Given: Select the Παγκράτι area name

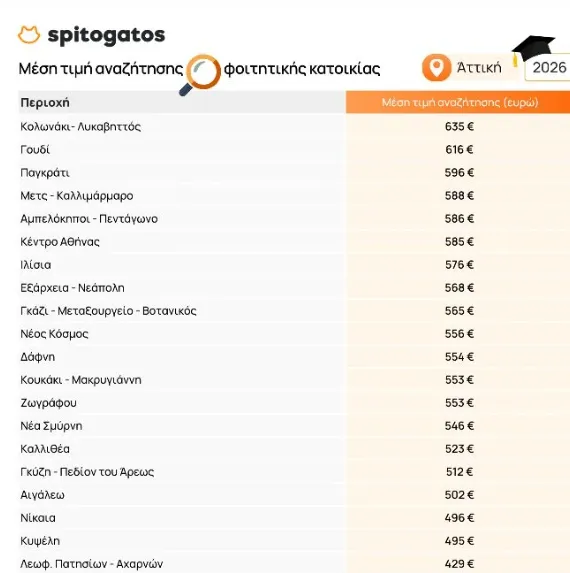Looking at the screenshot, I should [x=45, y=173].
